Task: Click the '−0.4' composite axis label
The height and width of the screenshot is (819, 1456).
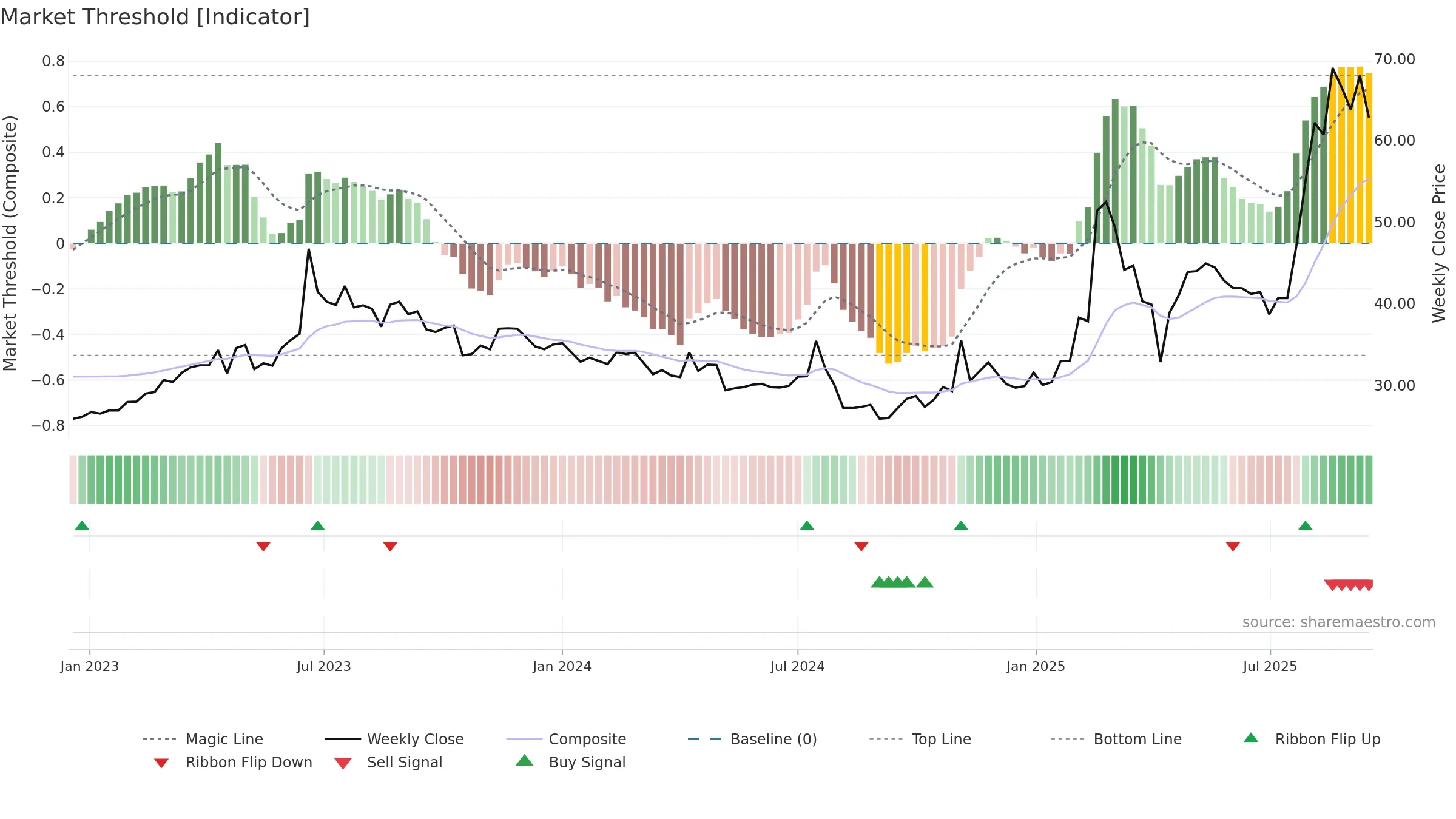Action: [x=48, y=335]
